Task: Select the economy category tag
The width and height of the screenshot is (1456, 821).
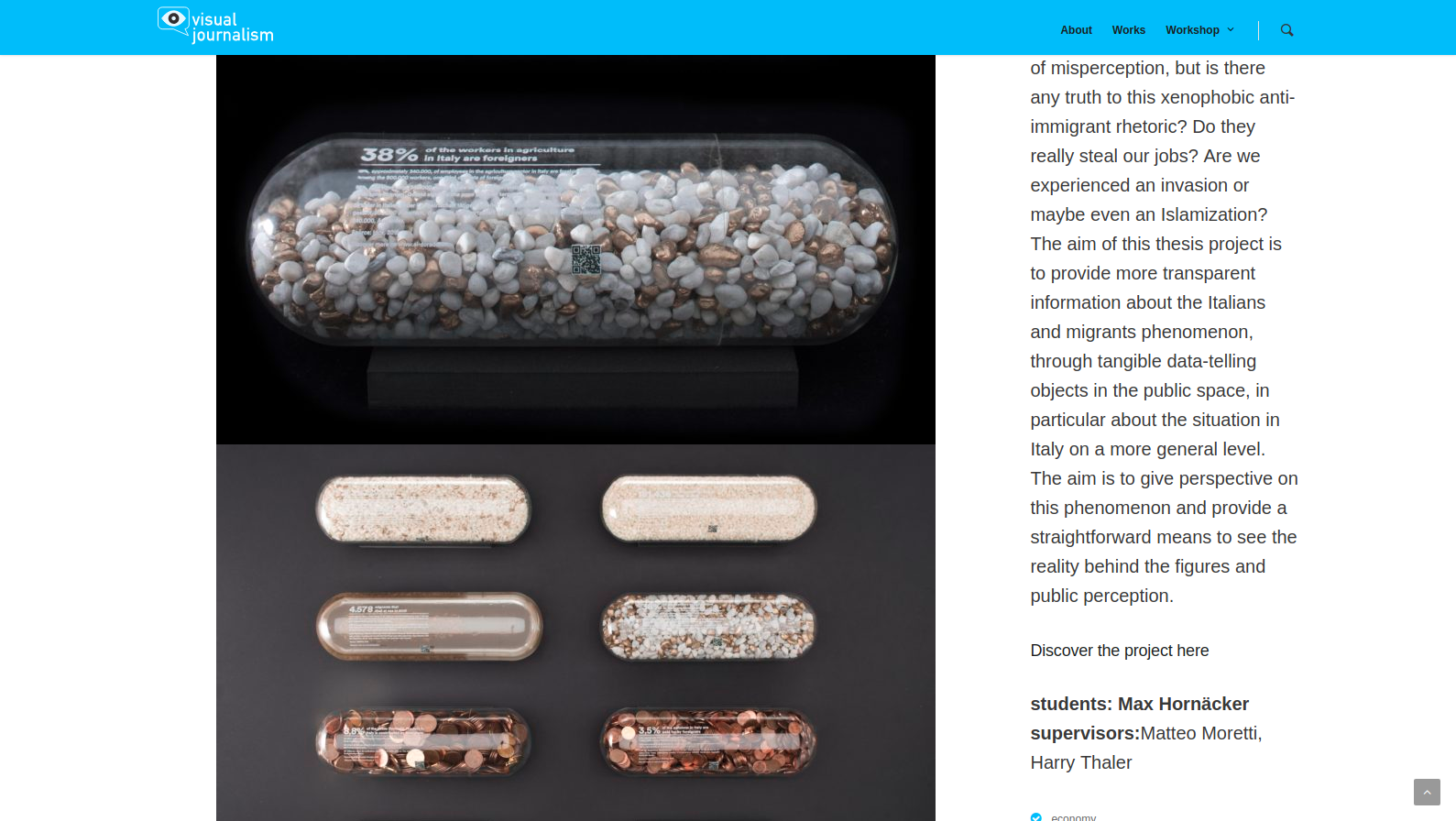Action: pyautogui.click(x=1074, y=817)
